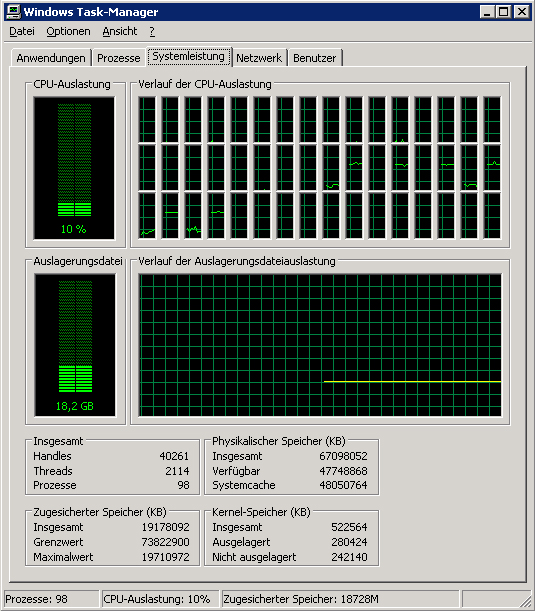This screenshot has width=535, height=611.
Task: Click status bar Zugesicherter Speicher: 18728M
Action: coord(340,599)
